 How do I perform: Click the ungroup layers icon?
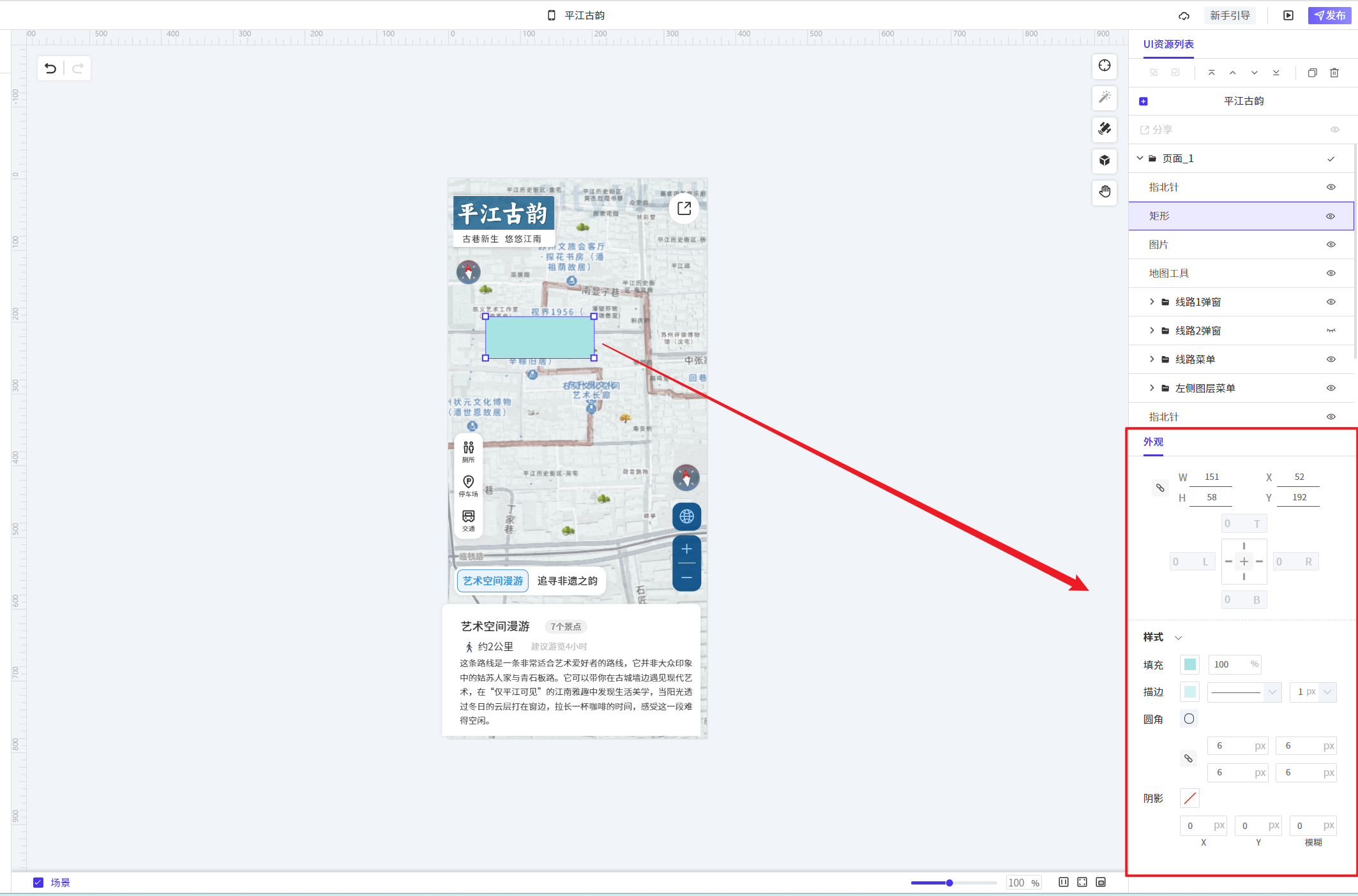point(1175,73)
